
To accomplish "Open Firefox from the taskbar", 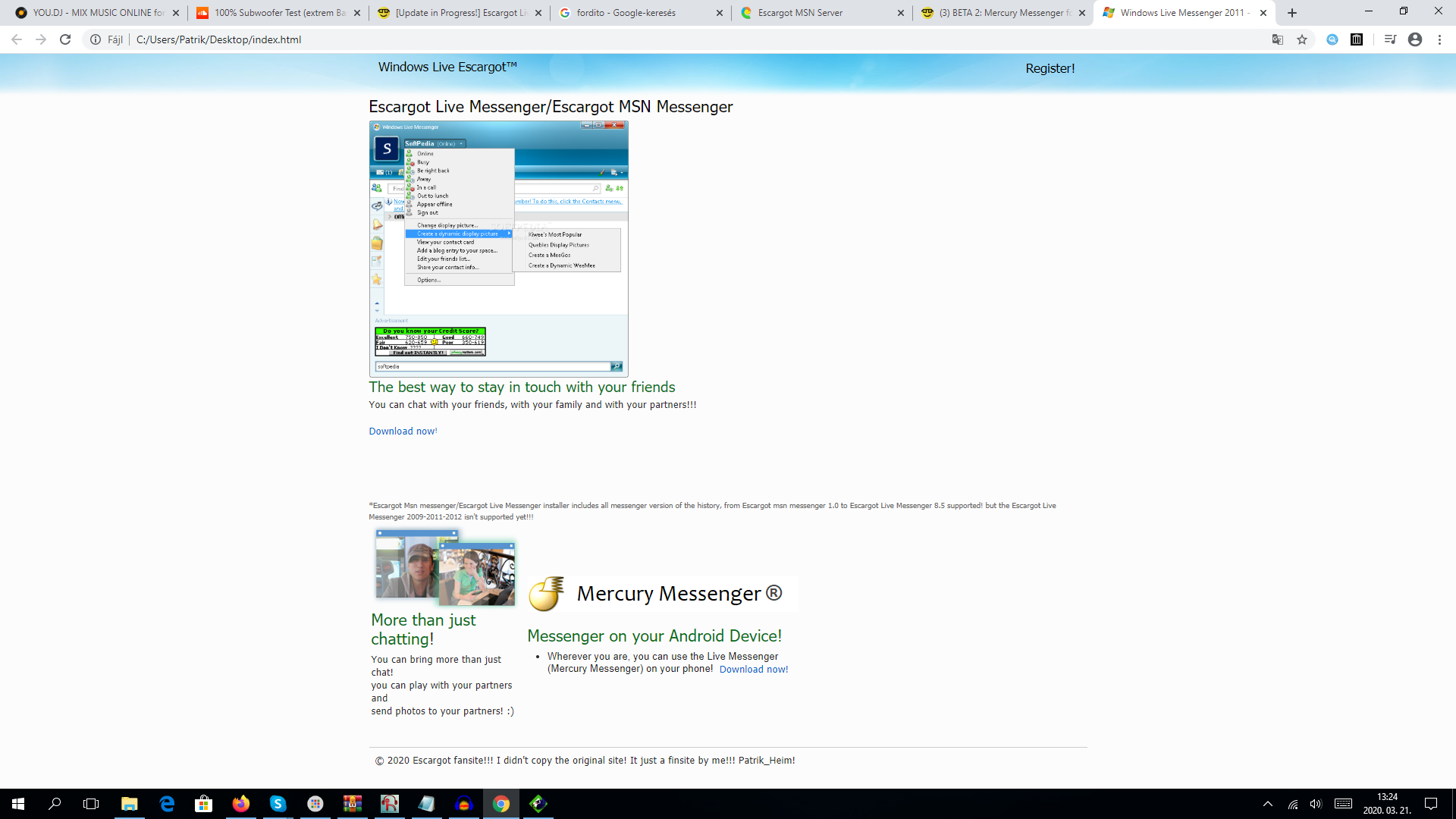I will [x=241, y=804].
